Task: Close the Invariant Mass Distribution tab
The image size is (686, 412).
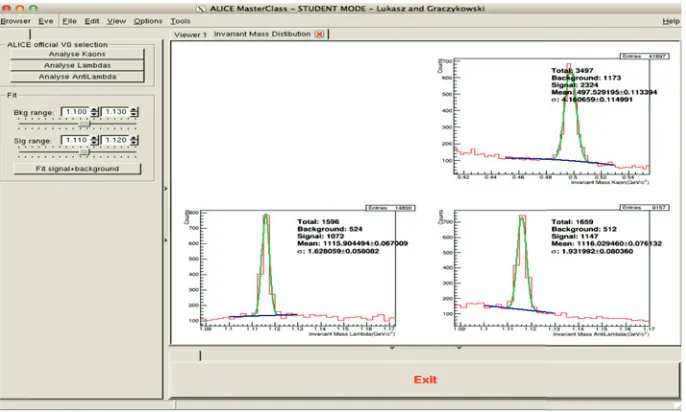Action: pyautogui.click(x=319, y=34)
